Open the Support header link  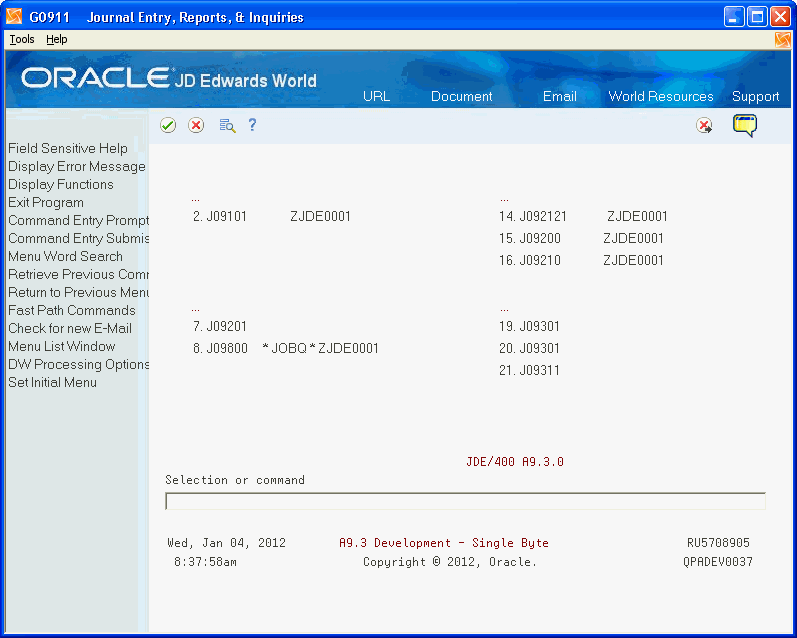pos(755,97)
